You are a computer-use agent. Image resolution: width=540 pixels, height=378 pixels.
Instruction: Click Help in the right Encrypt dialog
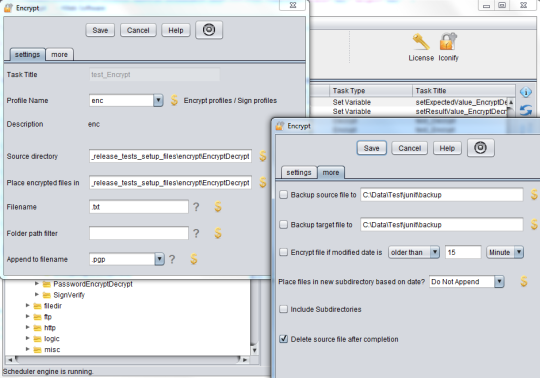[x=447, y=148]
